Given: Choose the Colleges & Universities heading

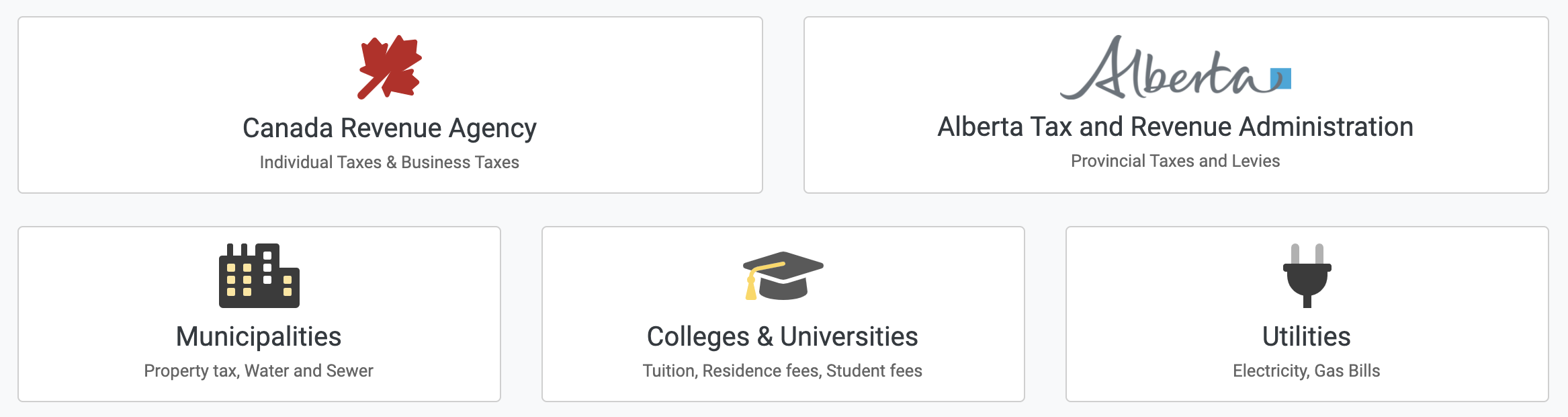Looking at the screenshot, I should click(783, 336).
